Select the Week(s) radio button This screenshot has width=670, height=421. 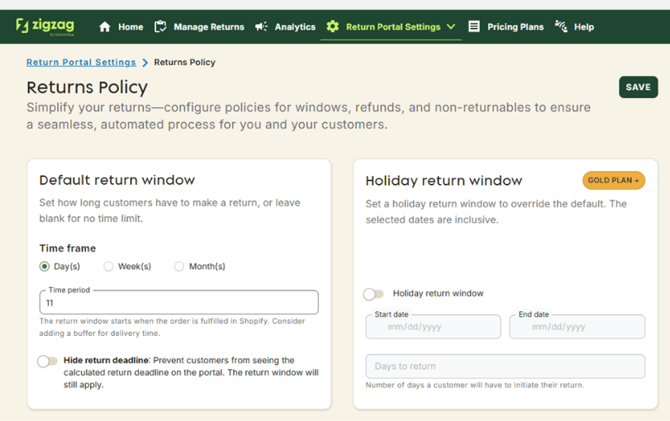click(108, 267)
